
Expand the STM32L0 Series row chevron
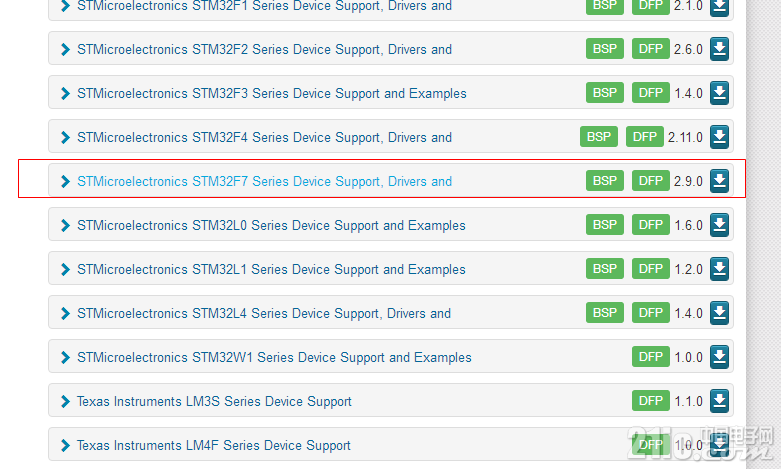coord(65,225)
